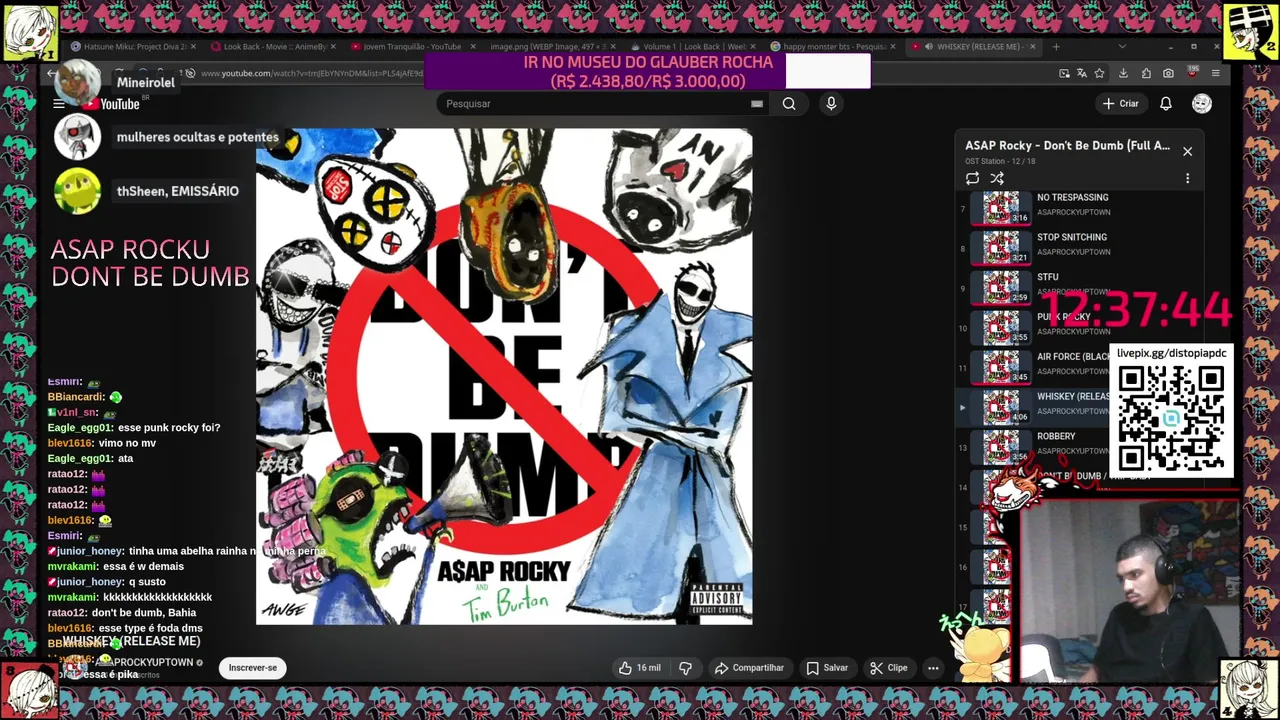The height and width of the screenshot is (720, 1280).
Task: Click the Clipe button
Action: click(888, 668)
